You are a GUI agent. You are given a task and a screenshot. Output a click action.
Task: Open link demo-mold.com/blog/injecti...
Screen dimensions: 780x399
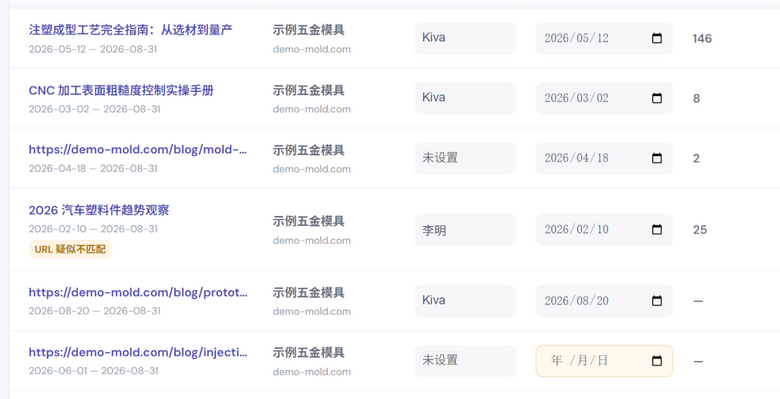[138, 353]
